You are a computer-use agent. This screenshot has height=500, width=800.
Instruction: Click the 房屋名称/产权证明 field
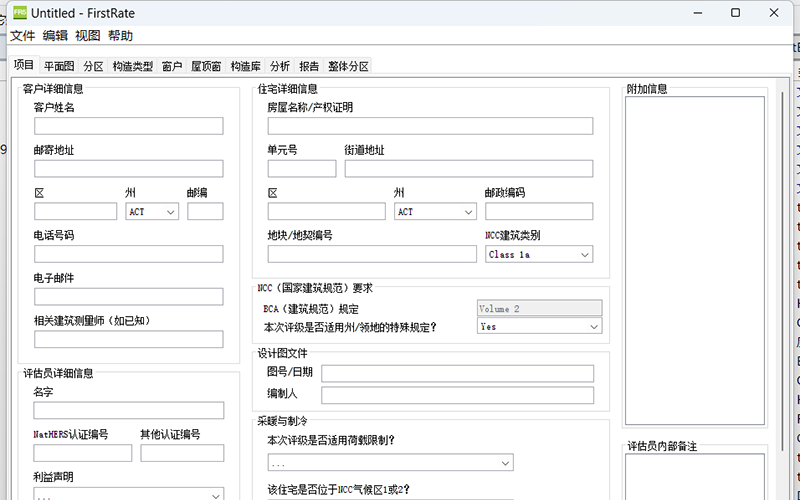pyautogui.click(x=430, y=126)
